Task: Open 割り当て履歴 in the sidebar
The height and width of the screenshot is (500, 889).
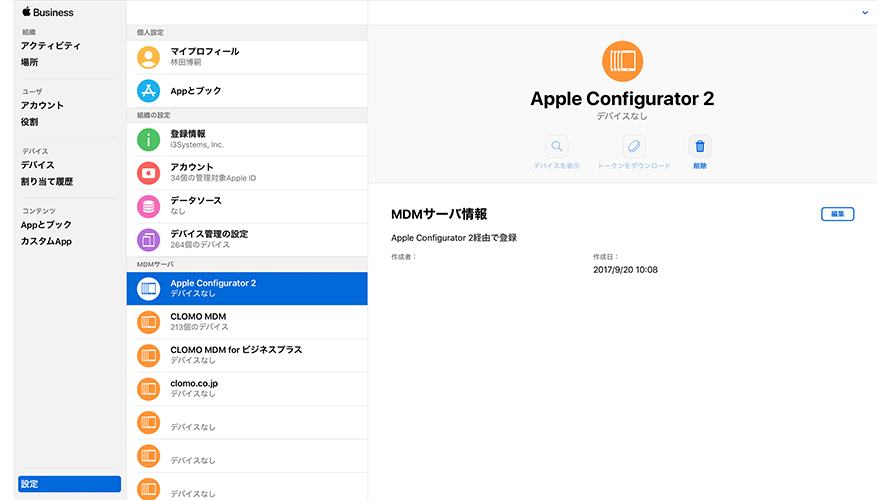Action: (x=46, y=181)
